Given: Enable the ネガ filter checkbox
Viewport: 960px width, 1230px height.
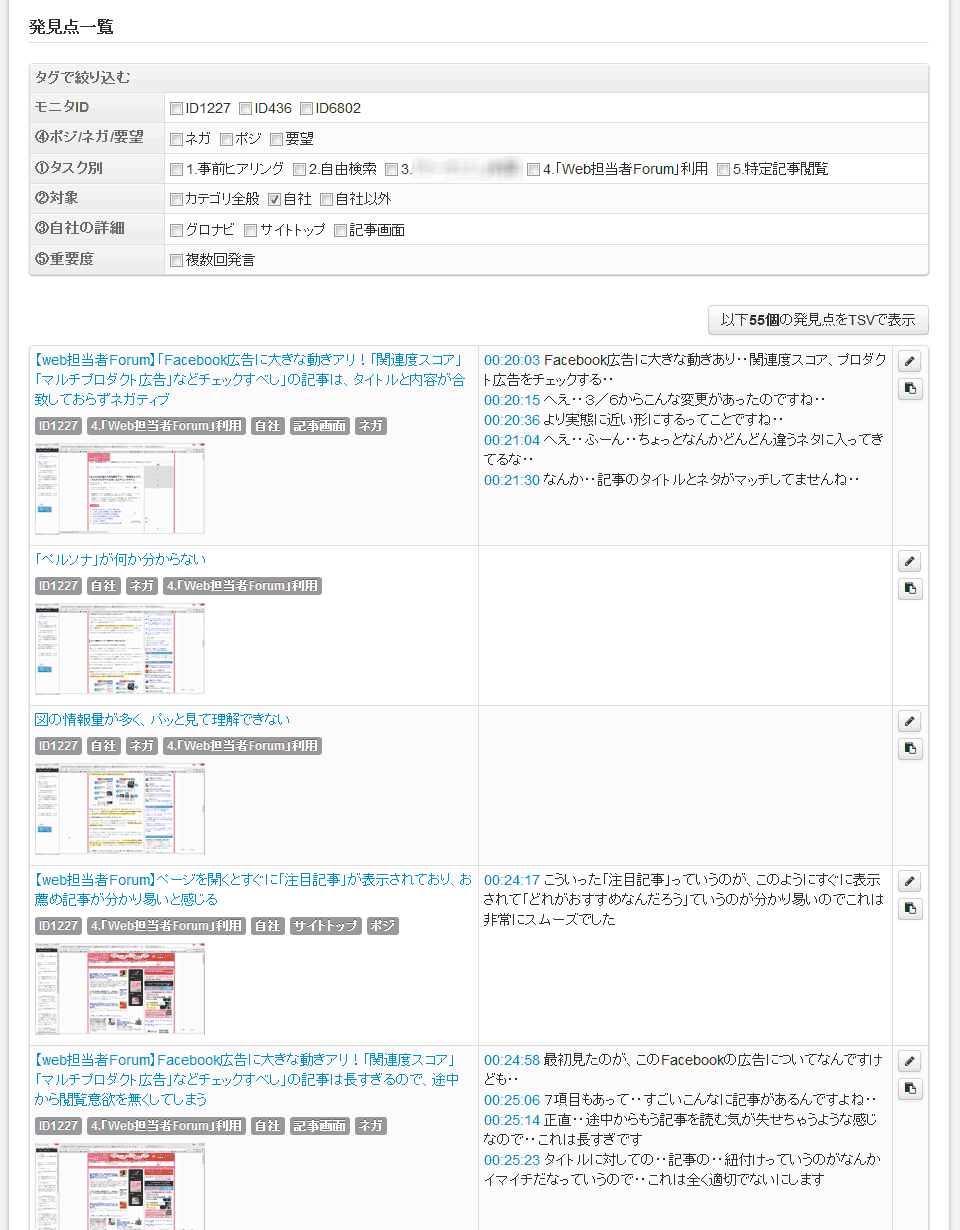Looking at the screenshot, I should click(x=176, y=139).
